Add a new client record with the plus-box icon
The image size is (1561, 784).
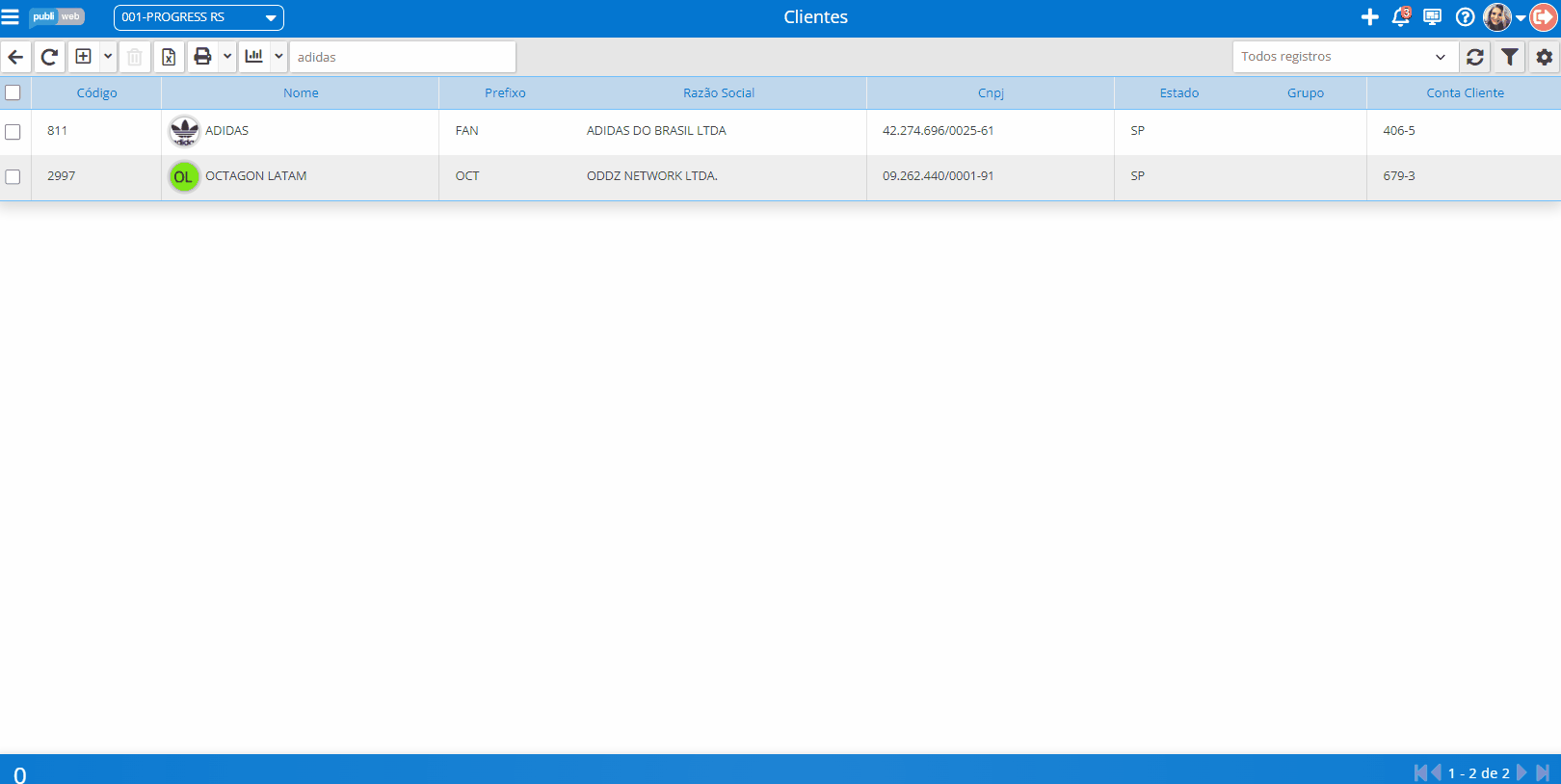(x=84, y=57)
